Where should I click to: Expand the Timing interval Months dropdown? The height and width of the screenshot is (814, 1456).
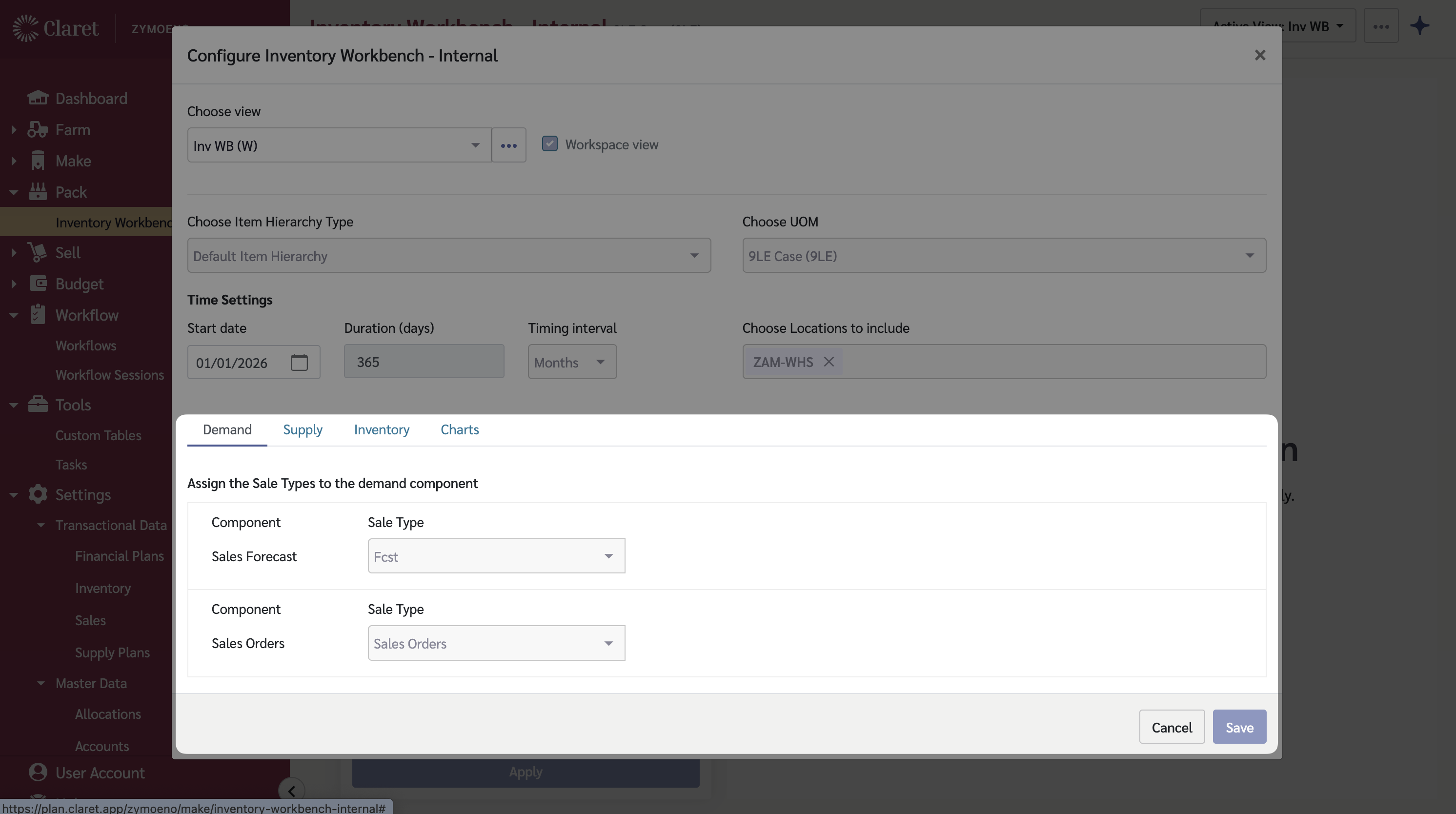(x=571, y=362)
